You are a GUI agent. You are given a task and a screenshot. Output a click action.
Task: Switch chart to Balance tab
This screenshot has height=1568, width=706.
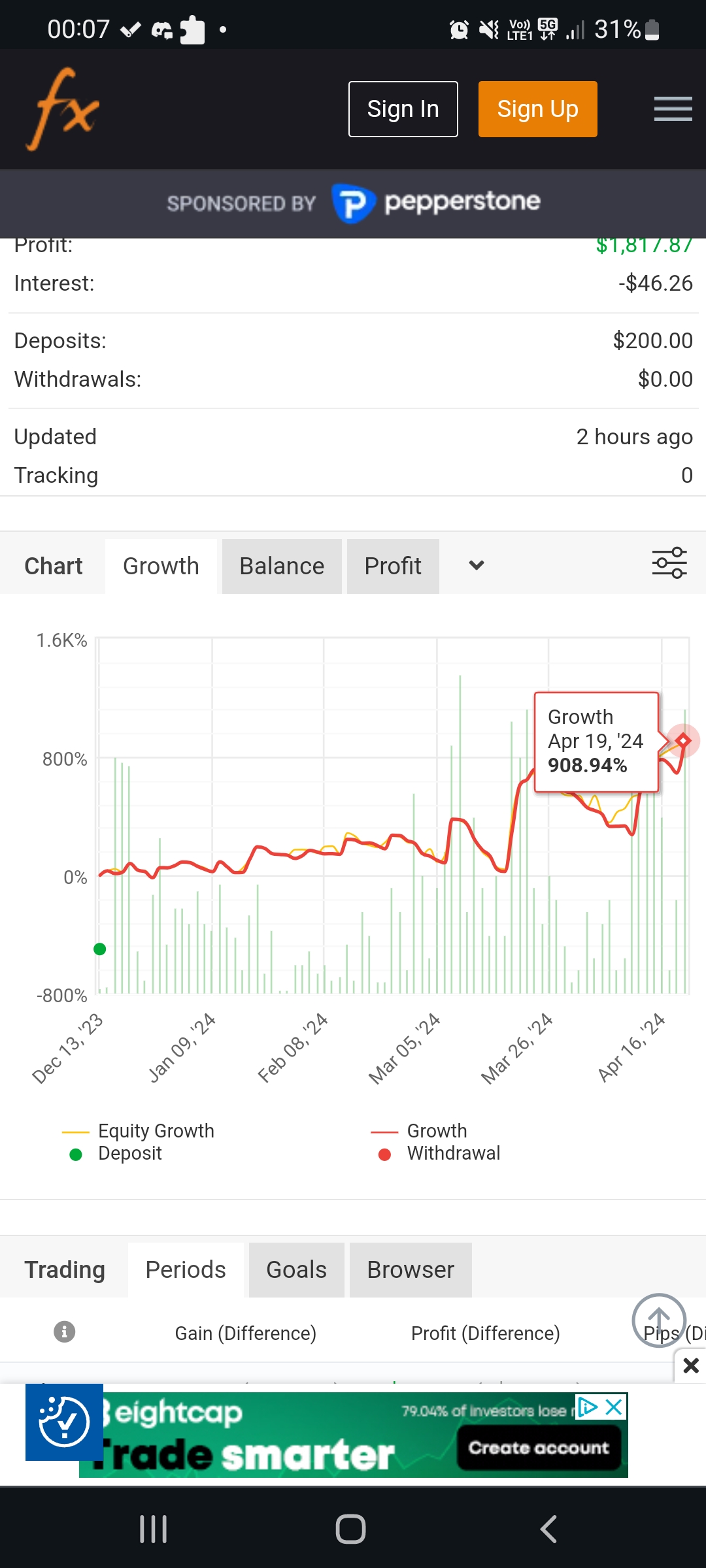pos(282,566)
